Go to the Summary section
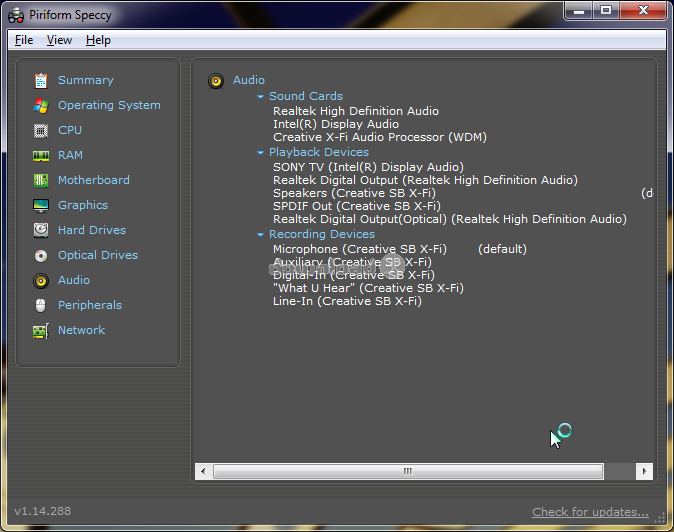 tap(86, 80)
